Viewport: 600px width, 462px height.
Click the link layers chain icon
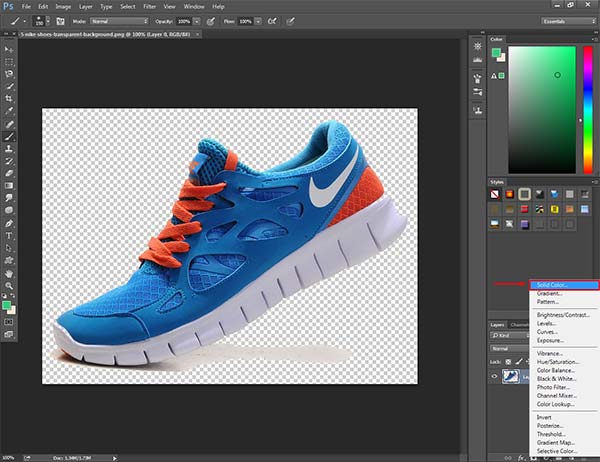tap(508, 458)
